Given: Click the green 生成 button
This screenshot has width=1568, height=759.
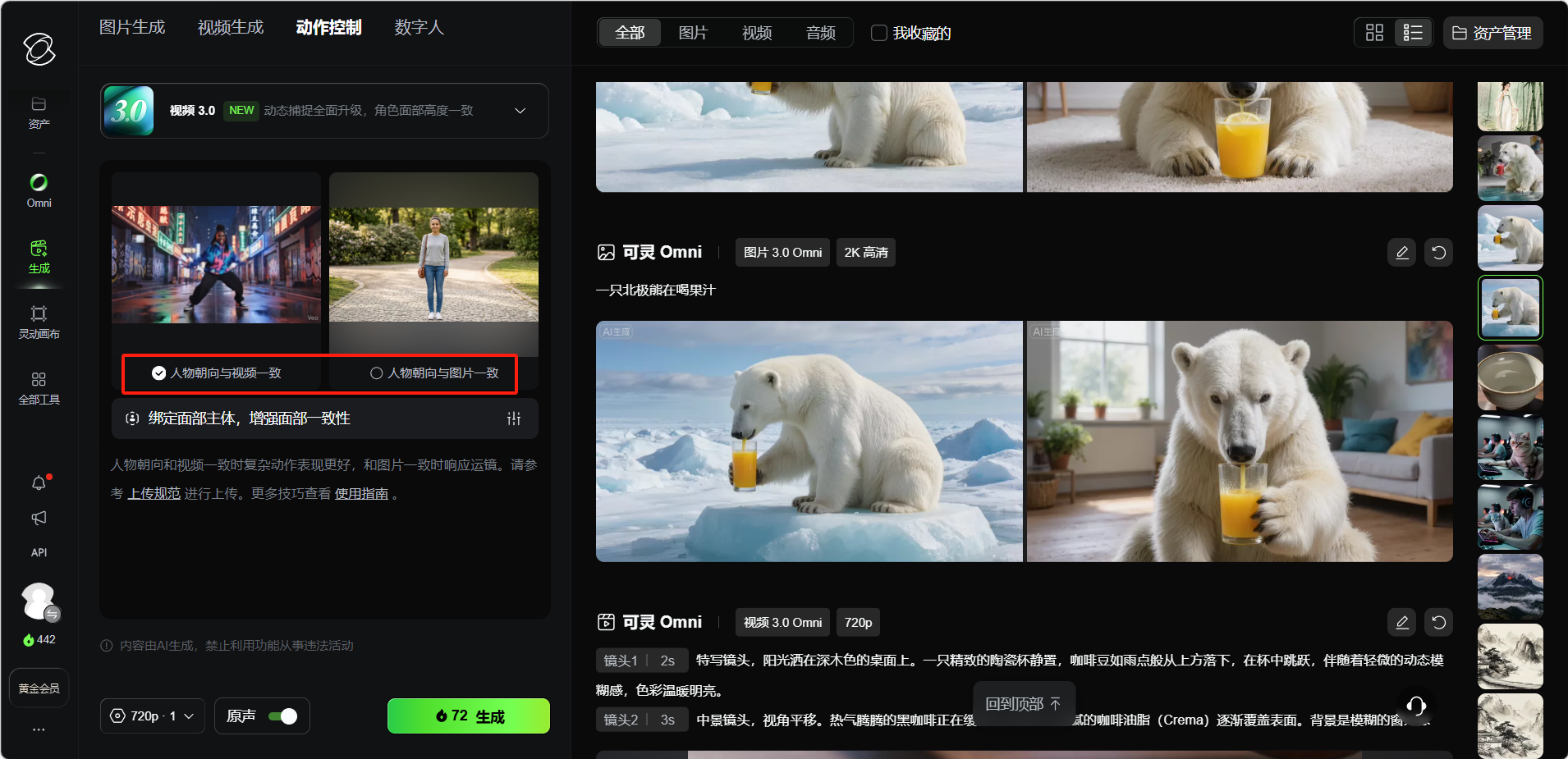Looking at the screenshot, I should pos(469,716).
